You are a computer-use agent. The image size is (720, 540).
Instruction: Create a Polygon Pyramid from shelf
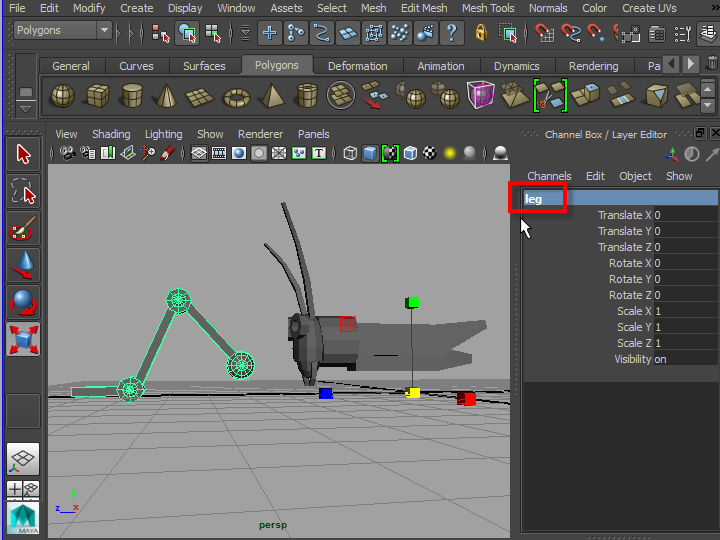pos(272,96)
